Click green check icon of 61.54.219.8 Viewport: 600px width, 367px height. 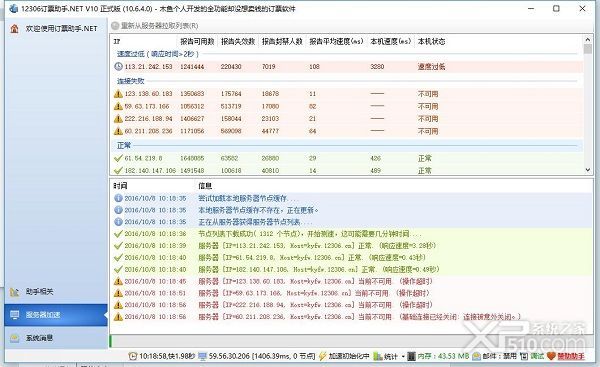[x=118, y=158]
